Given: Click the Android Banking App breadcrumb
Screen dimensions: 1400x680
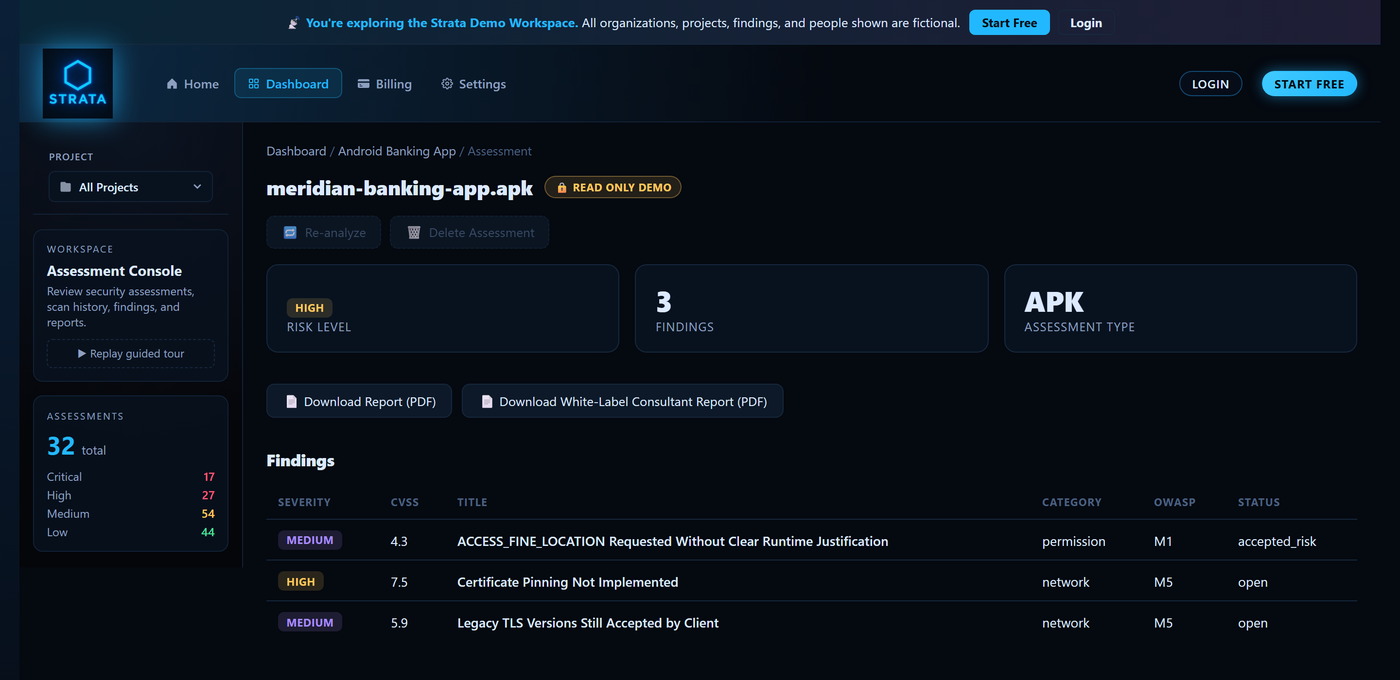Looking at the screenshot, I should point(397,151).
